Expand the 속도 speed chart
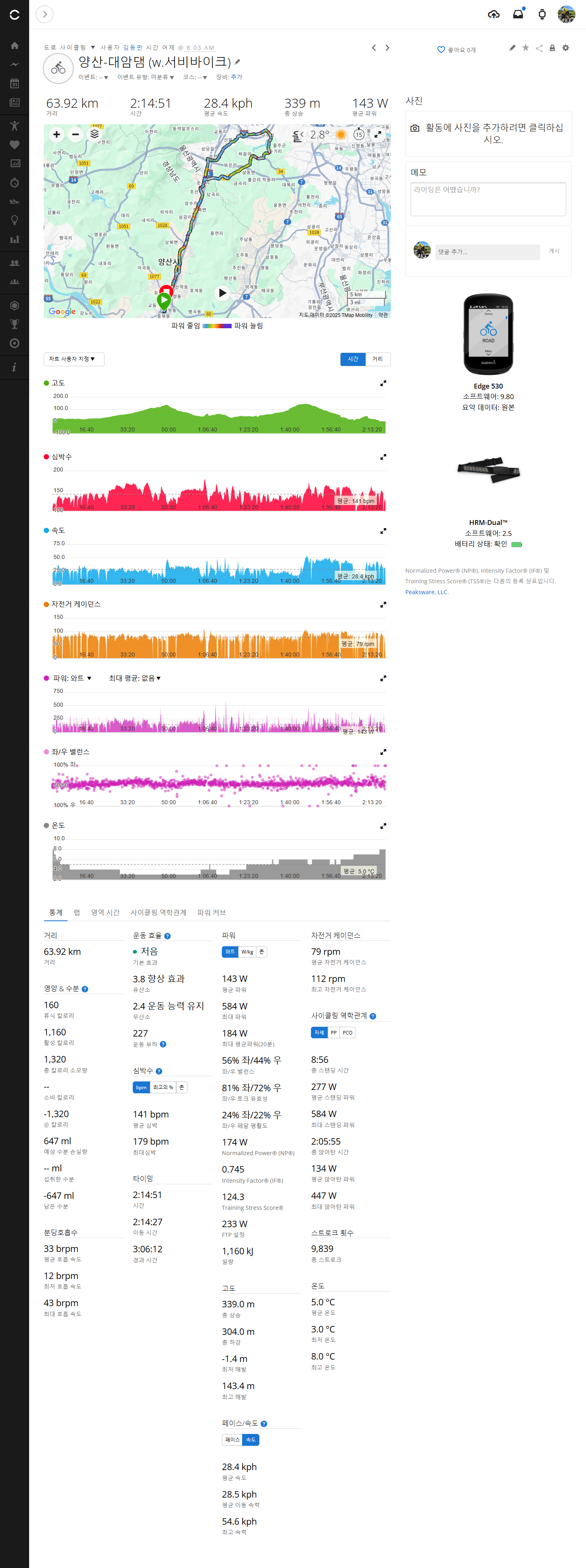This screenshot has height=1568, width=586. [x=383, y=531]
